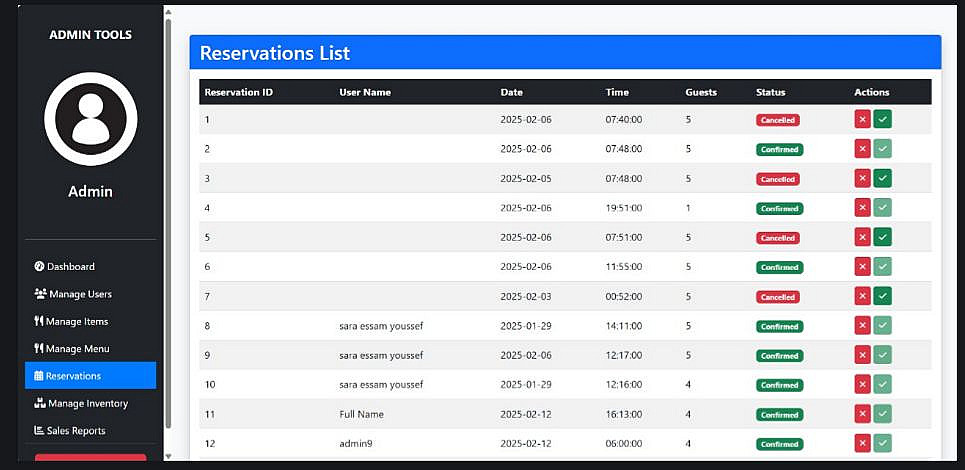Click the Admin profile avatar
The image size is (965, 470).
pos(90,119)
